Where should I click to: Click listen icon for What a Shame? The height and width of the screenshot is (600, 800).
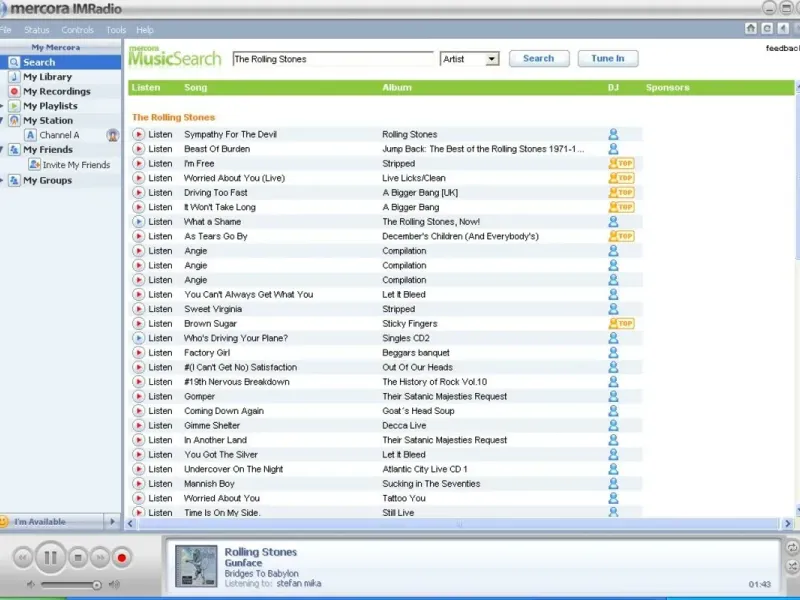coord(138,221)
